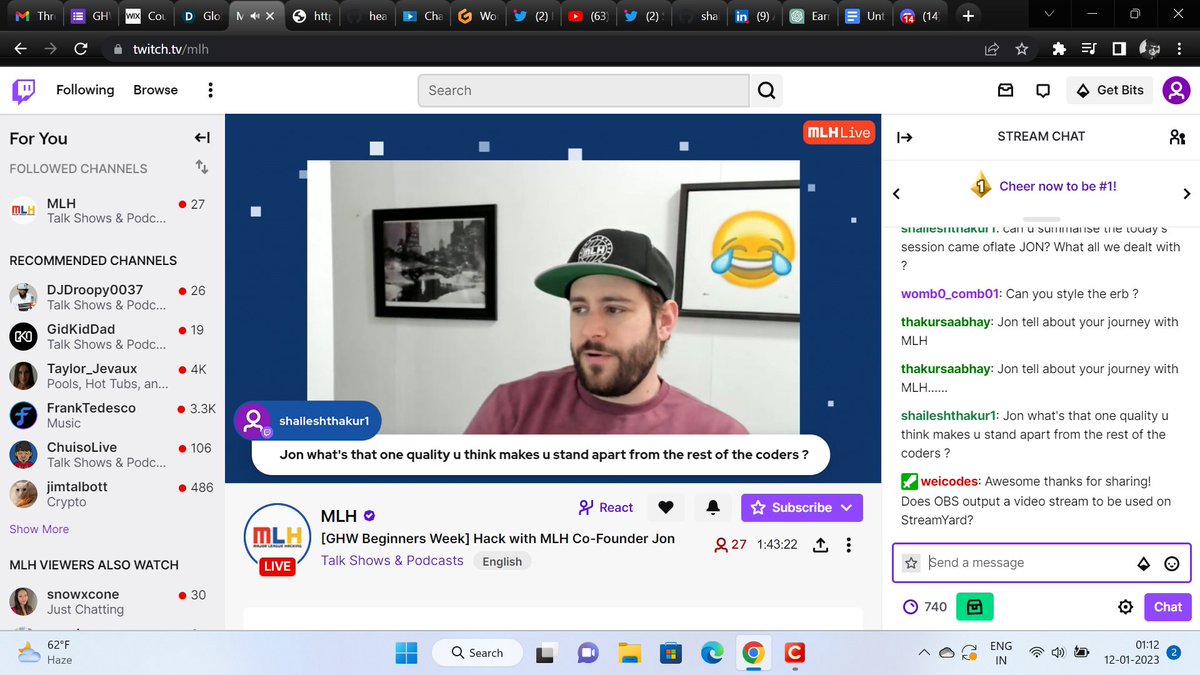Open File Explorer from taskbar
Image resolution: width=1200 pixels, height=675 pixels.
click(629, 653)
